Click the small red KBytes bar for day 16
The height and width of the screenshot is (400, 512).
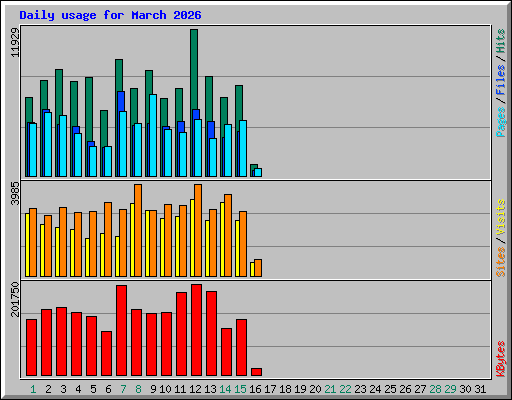pos(256,372)
